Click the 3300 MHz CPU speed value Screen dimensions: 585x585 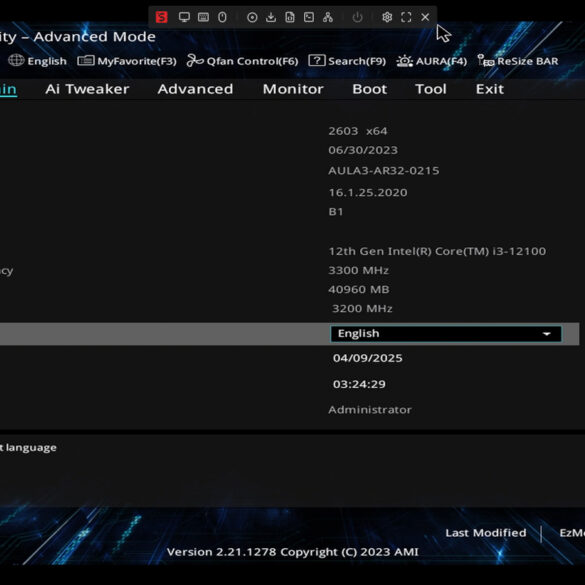click(358, 270)
